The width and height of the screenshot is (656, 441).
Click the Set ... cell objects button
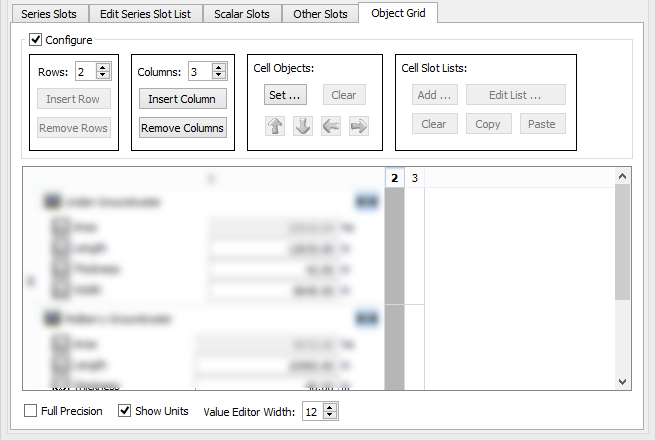(285, 95)
